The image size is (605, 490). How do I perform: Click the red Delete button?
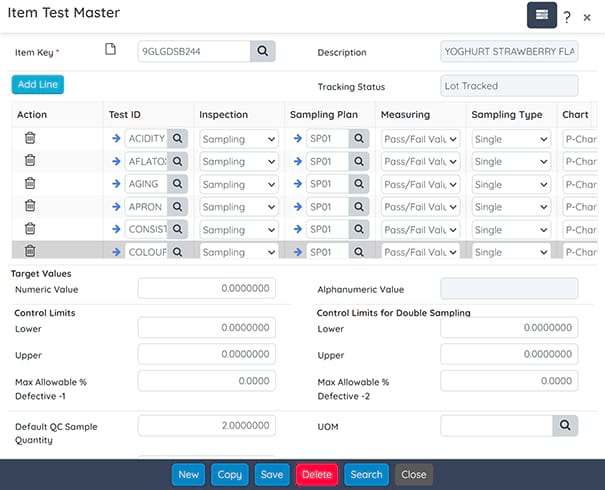click(x=316, y=474)
